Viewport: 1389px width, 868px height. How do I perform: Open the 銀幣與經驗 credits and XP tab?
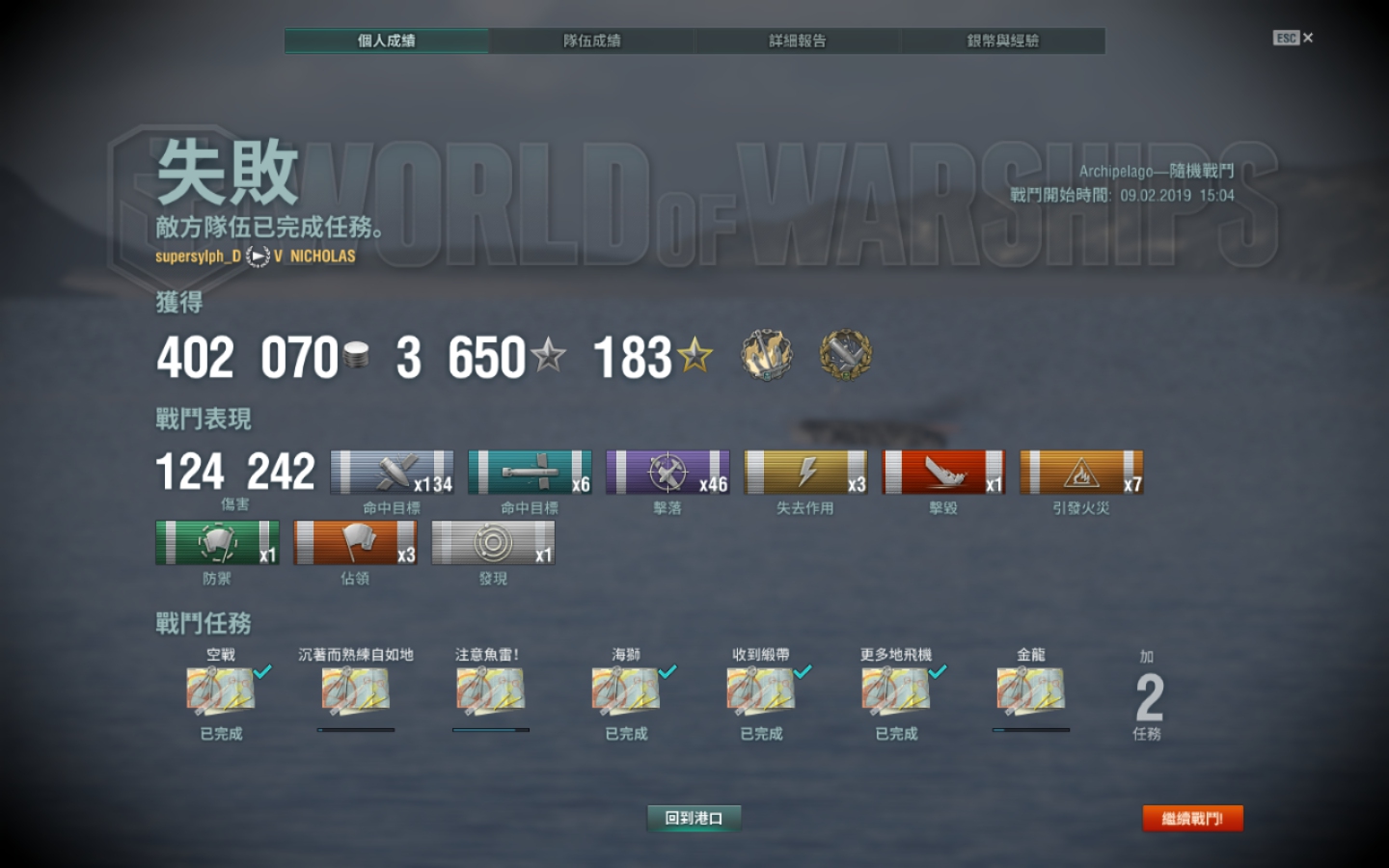1002,41
